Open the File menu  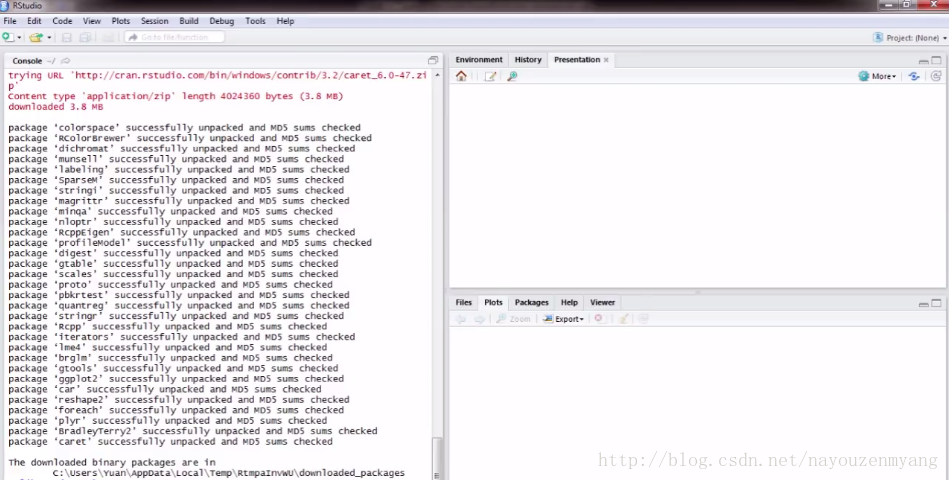[x=10, y=21]
